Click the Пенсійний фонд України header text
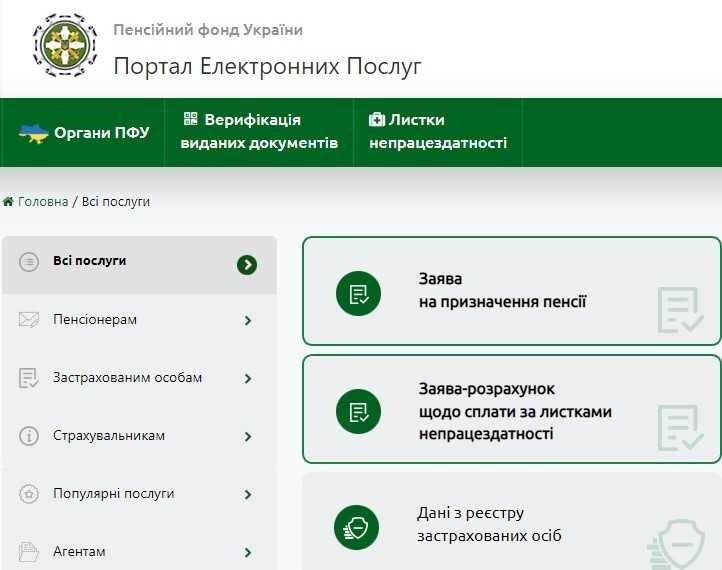This screenshot has width=722, height=570. 208,30
